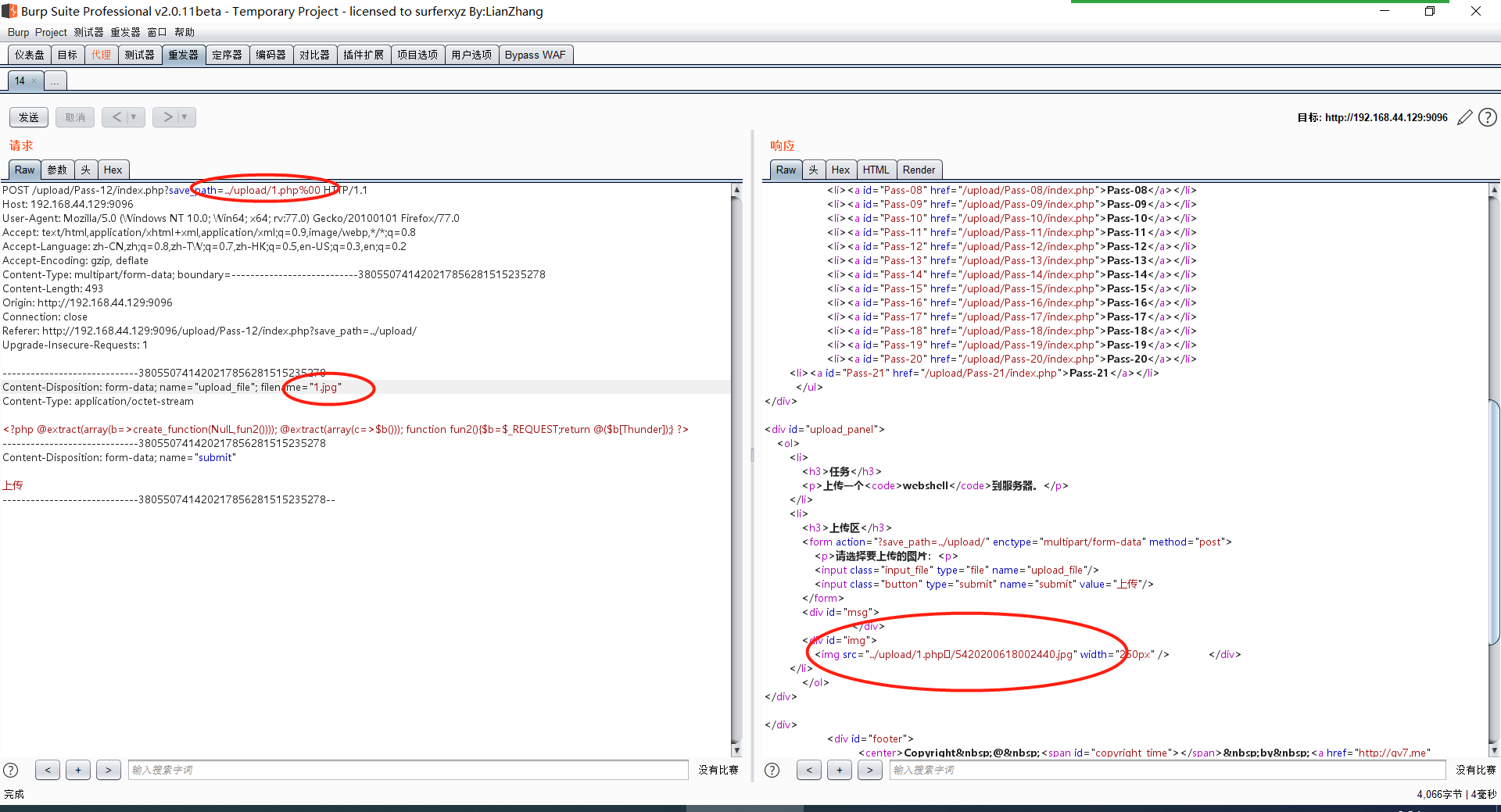Image resolution: width=1501 pixels, height=812 pixels.
Task: Select the request 头 tab
Action: coord(85,170)
